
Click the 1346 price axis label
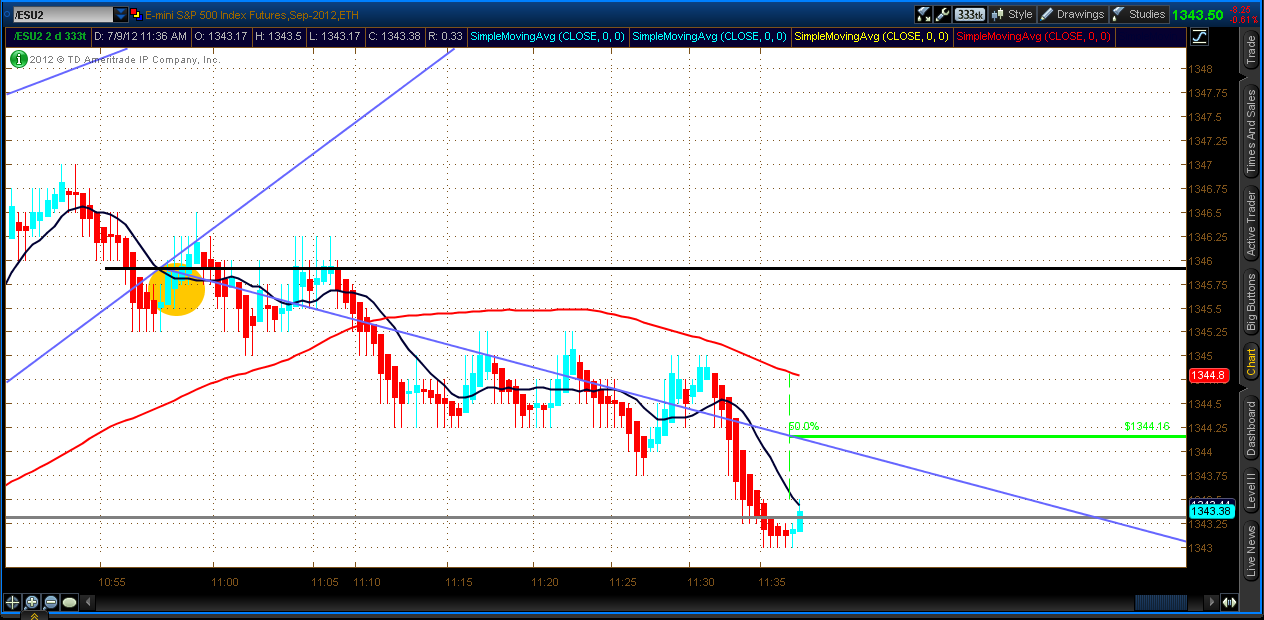(x=1202, y=261)
